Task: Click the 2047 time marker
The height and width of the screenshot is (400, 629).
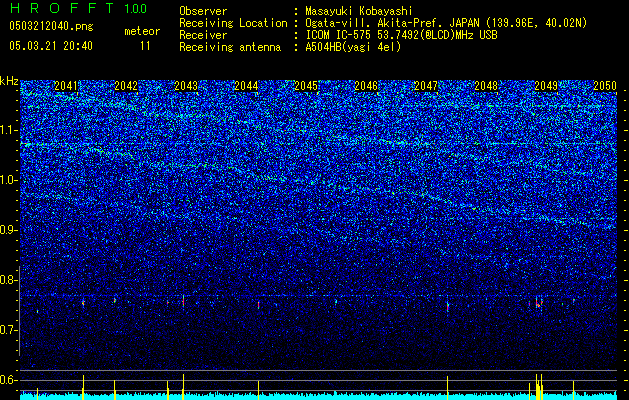Action: (x=426, y=86)
